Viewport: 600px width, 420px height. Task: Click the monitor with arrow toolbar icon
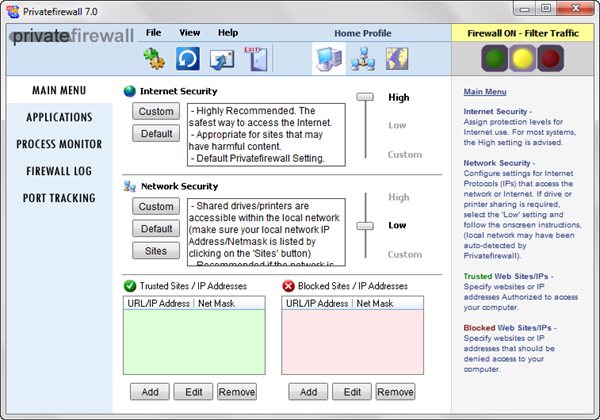[223, 58]
